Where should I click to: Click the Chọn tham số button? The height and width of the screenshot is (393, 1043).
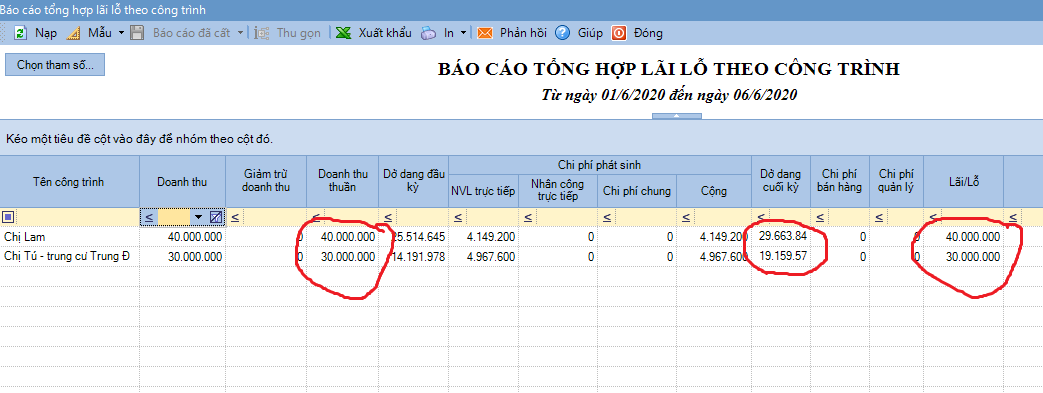click(x=55, y=65)
